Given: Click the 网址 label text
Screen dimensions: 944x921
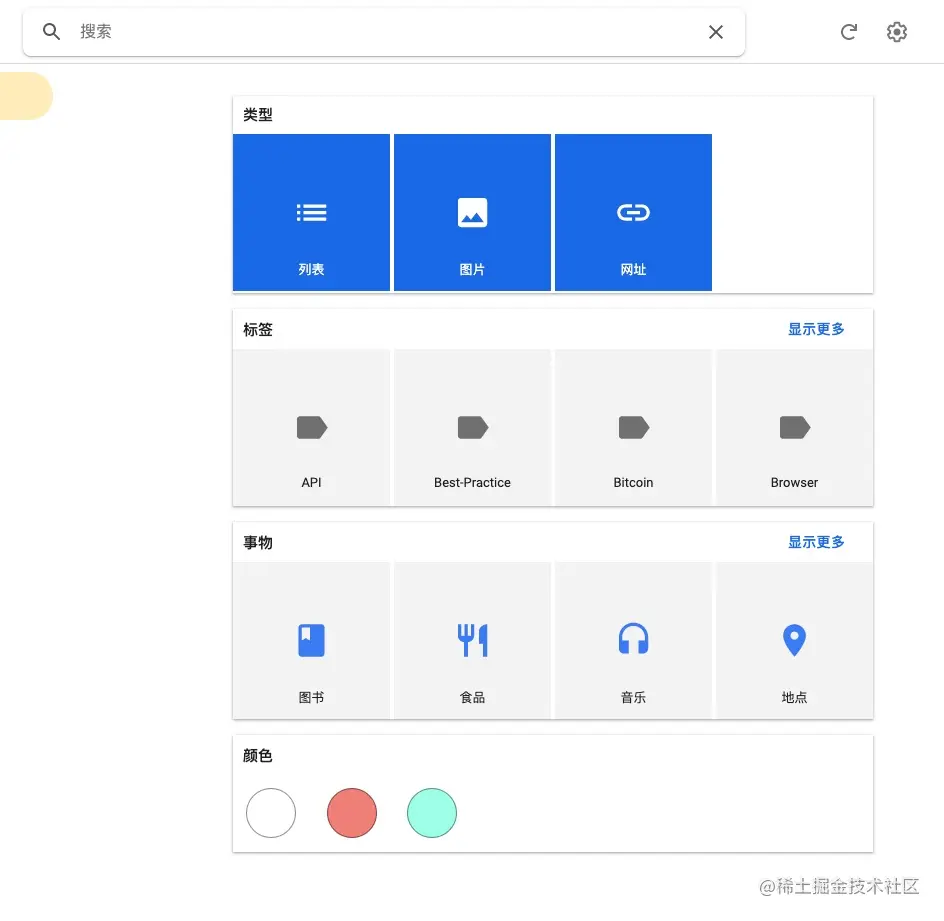Looking at the screenshot, I should tap(633, 269).
